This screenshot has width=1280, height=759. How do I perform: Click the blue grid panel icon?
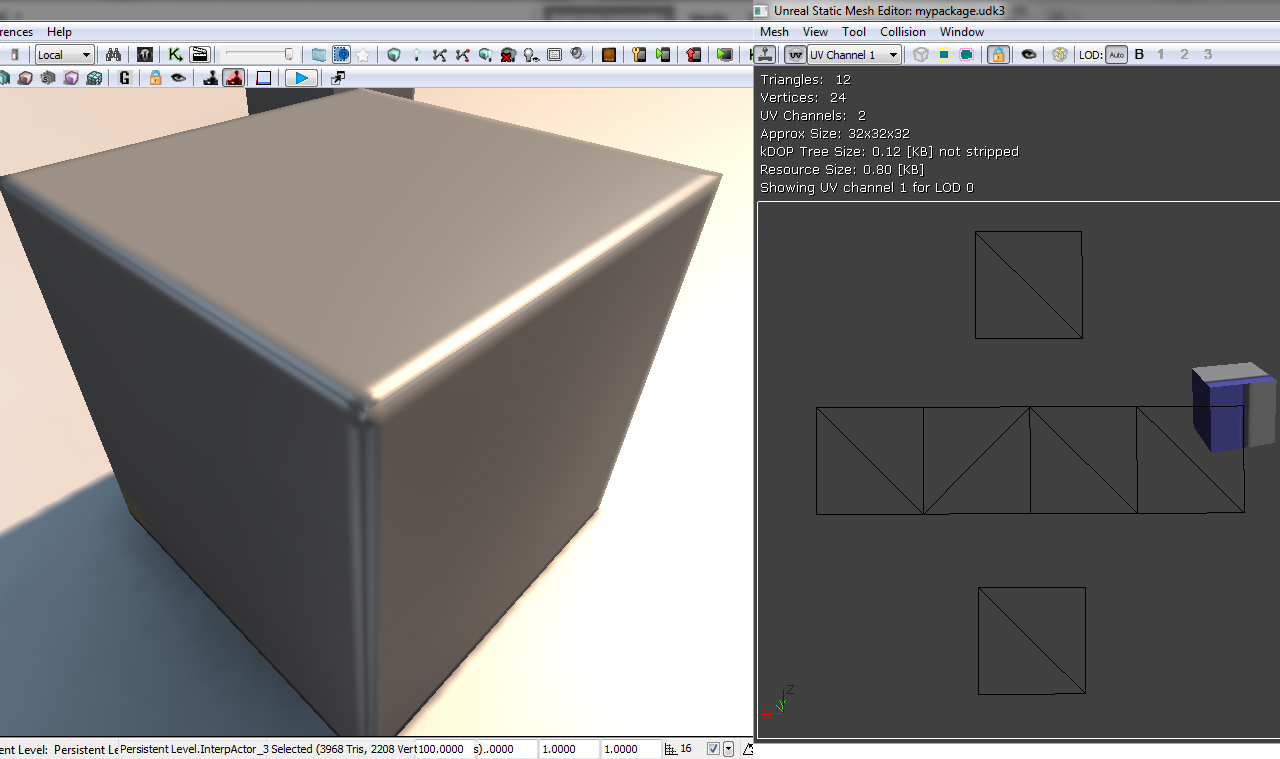click(555, 55)
